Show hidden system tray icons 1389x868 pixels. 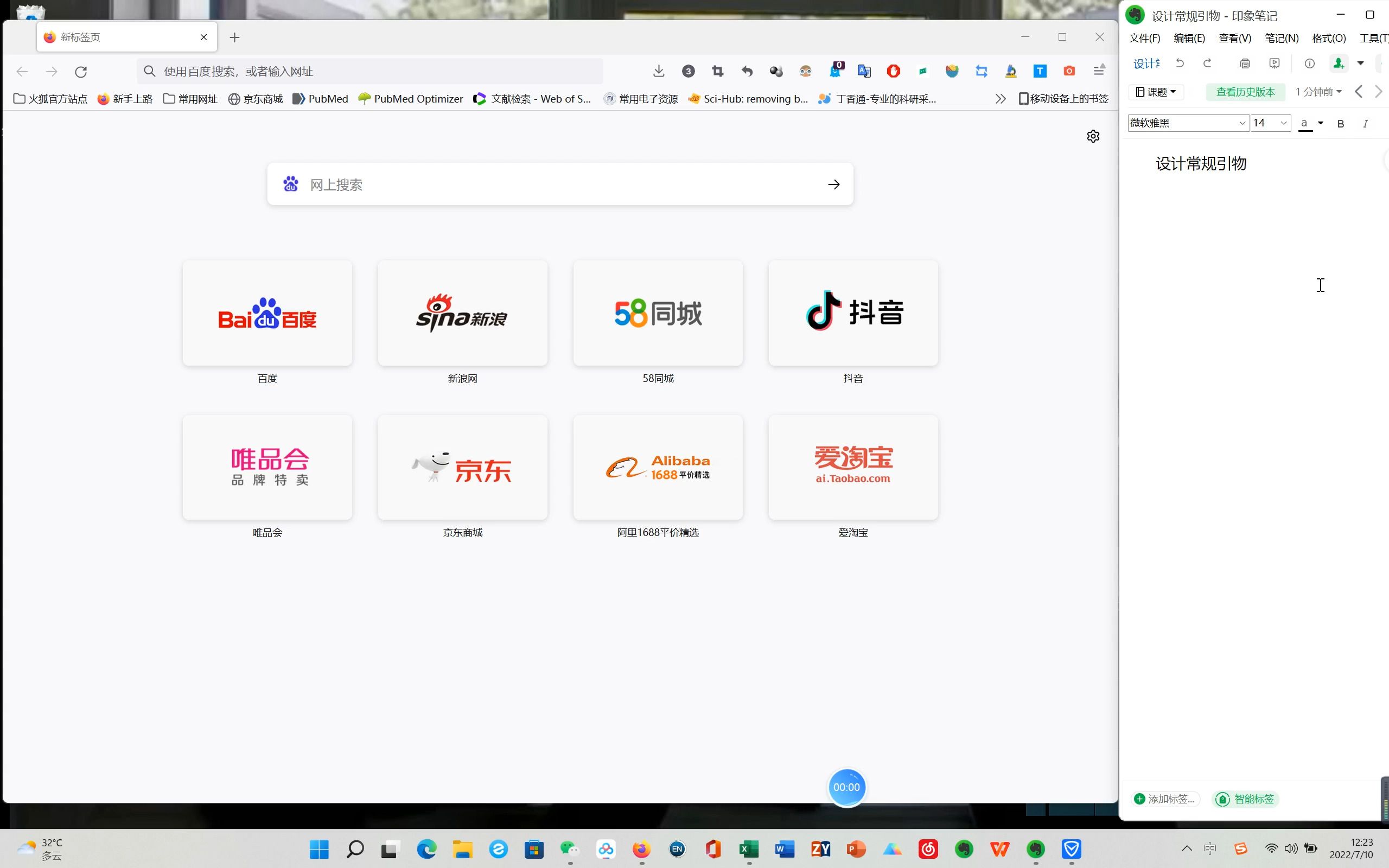click(x=1187, y=848)
